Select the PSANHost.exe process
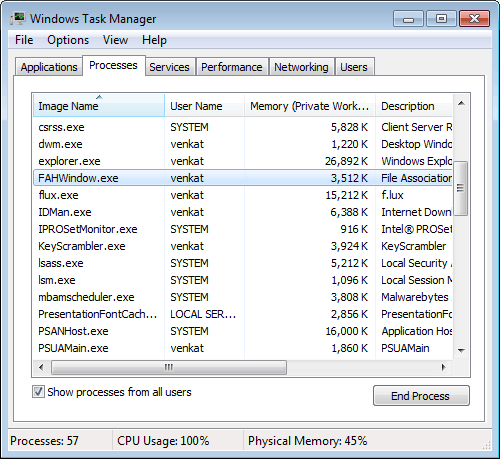 [243, 331]
